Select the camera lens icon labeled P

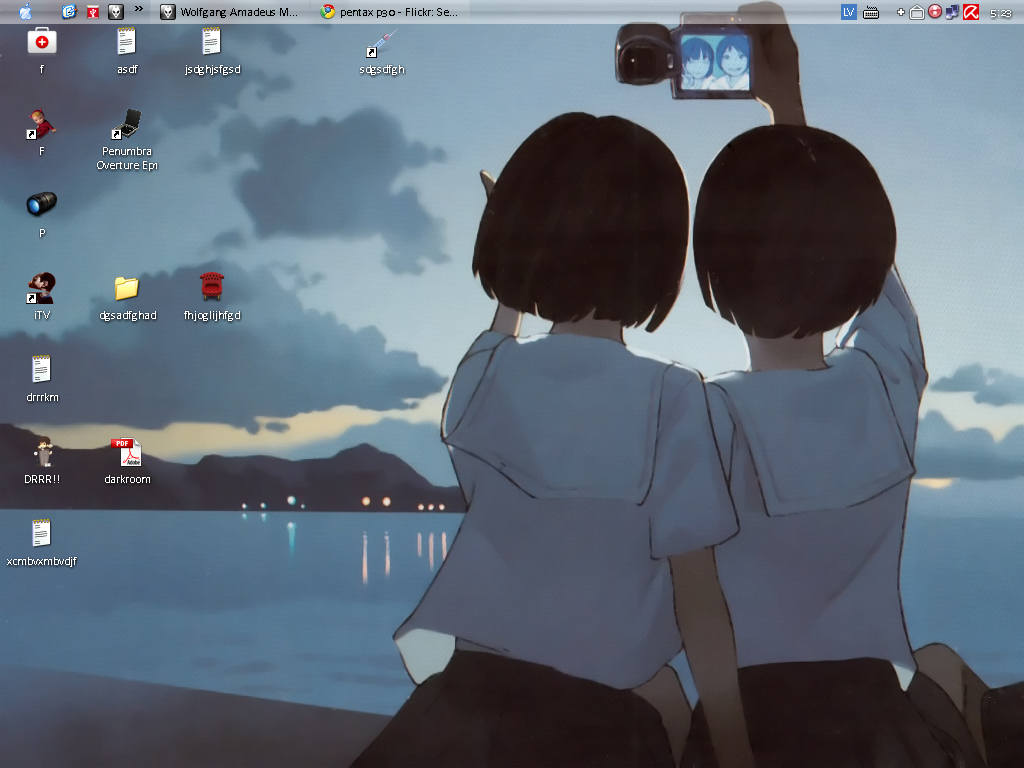click(42, 204)
